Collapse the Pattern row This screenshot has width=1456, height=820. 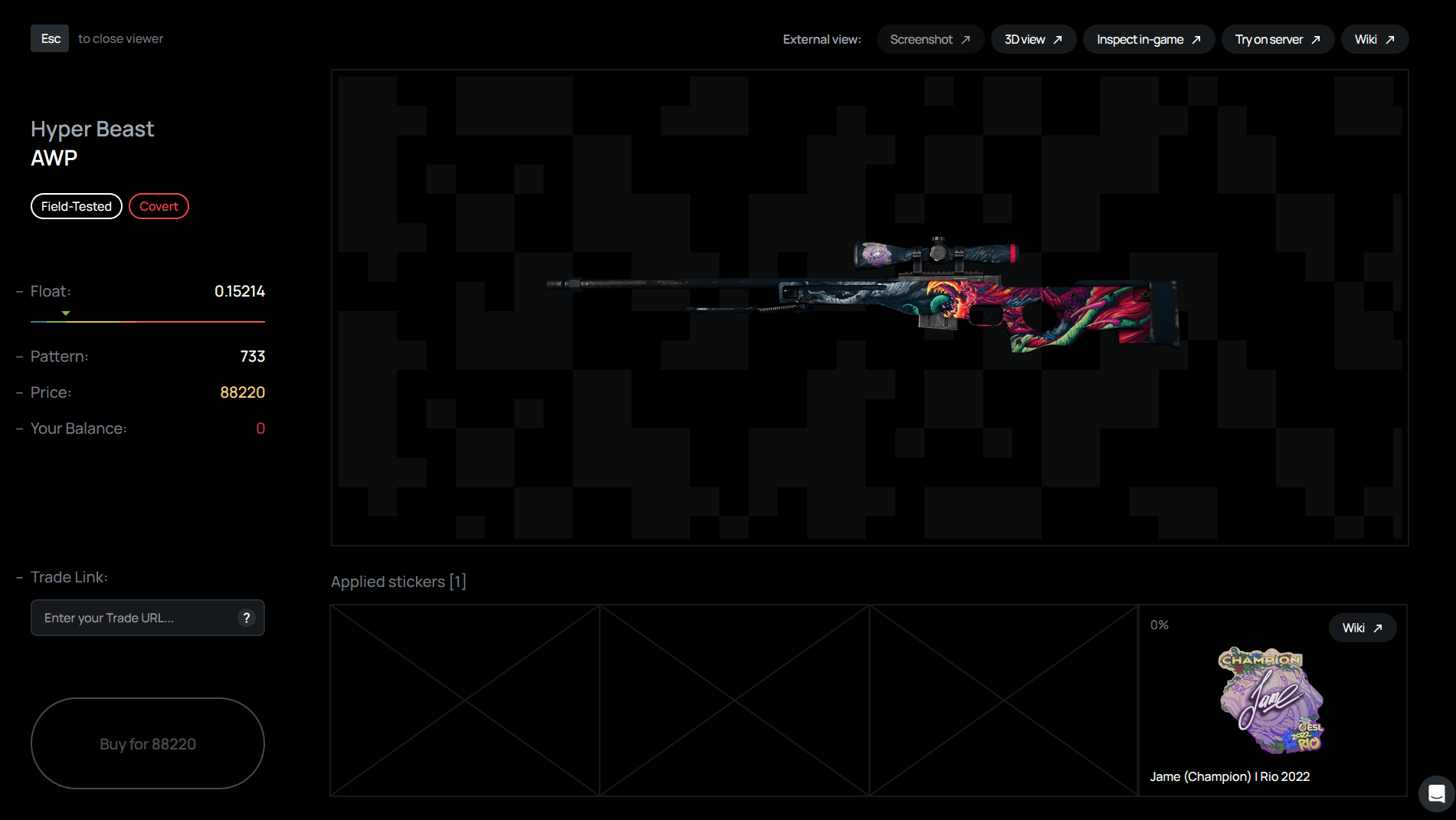pos(19,356)
